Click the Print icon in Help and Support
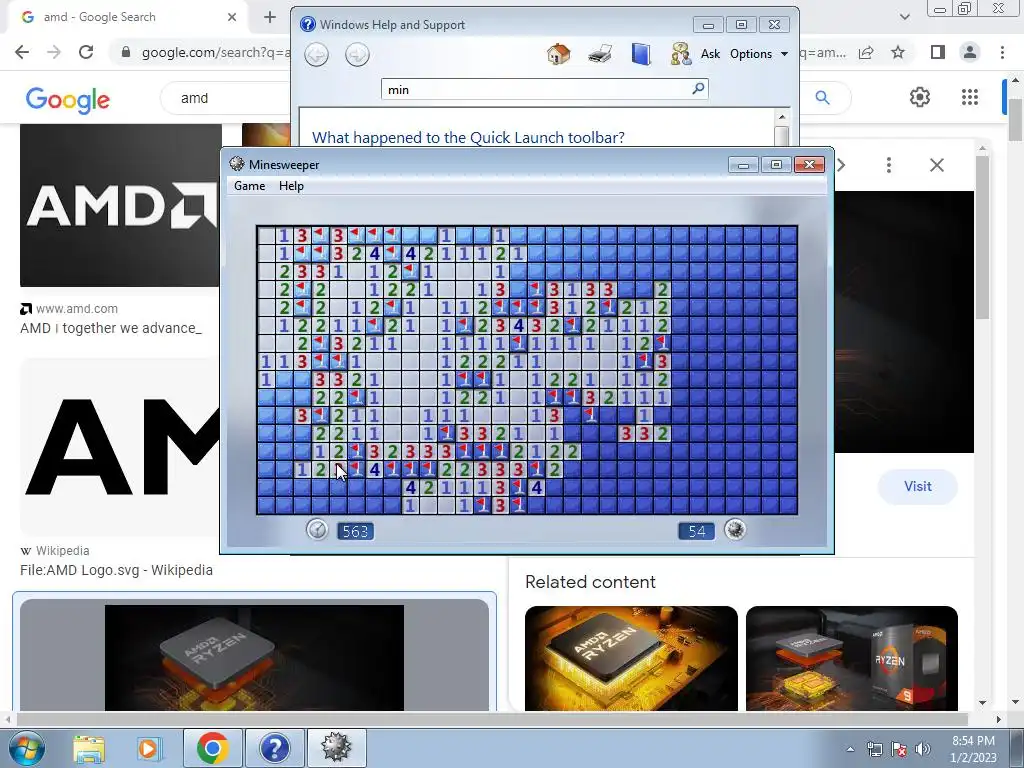Viewport: 1024px width, 768px height. 600,54
